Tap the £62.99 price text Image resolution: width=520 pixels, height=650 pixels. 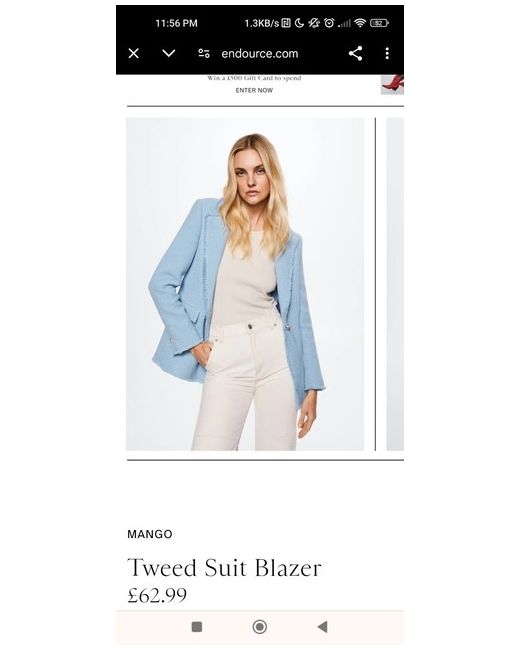click(157, 595)
